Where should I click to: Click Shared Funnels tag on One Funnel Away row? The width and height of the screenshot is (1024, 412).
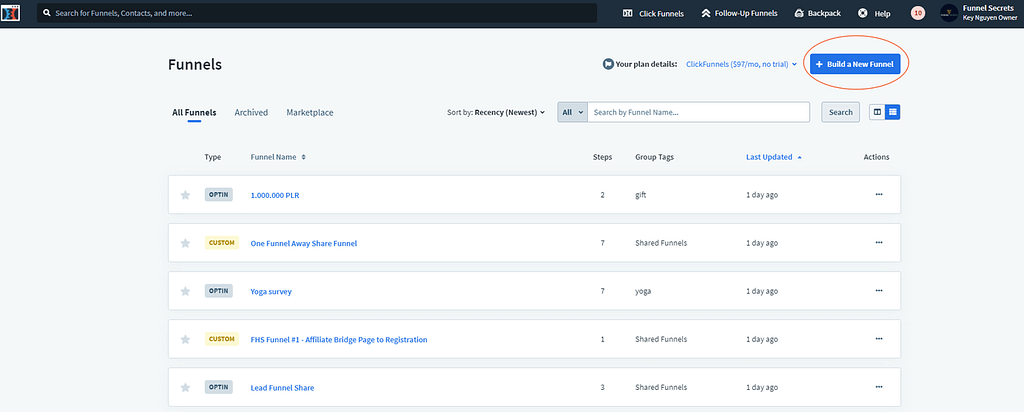coord(661,243)
